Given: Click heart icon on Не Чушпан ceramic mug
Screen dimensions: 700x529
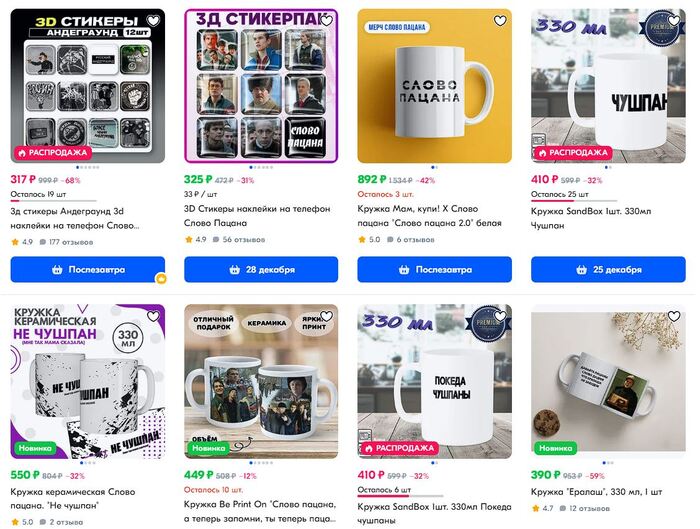Looking at the screenshot, I should tap(153, 316).
